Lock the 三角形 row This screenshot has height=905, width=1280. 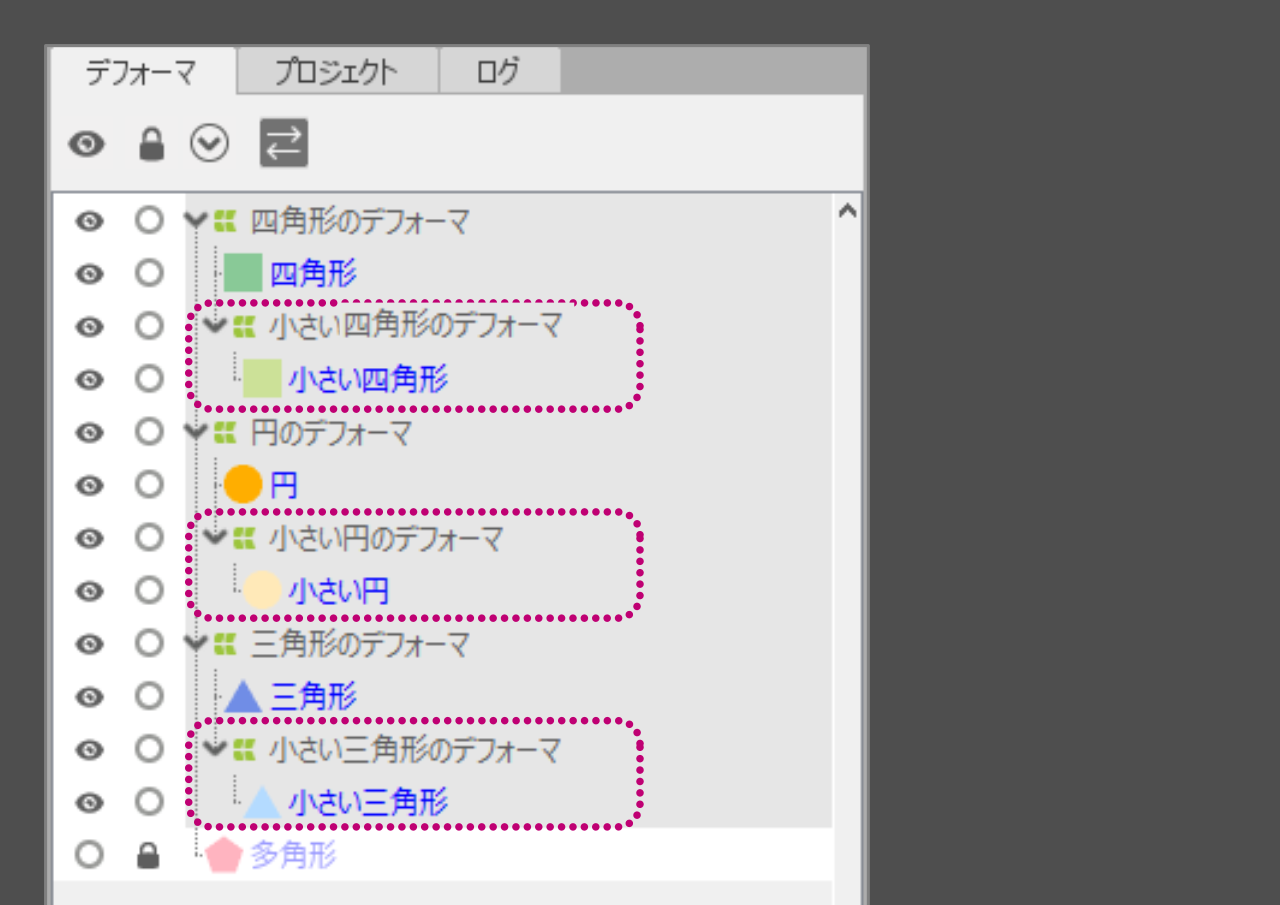149,695
